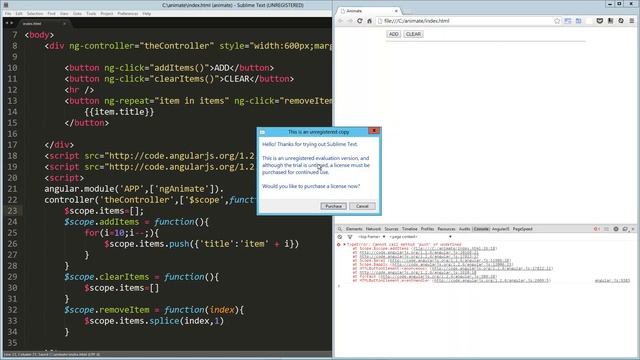The width and height of the screenshot is (640, 360).
Task: Open the Project menu in Sublime Text
Action: coord(107,13)
